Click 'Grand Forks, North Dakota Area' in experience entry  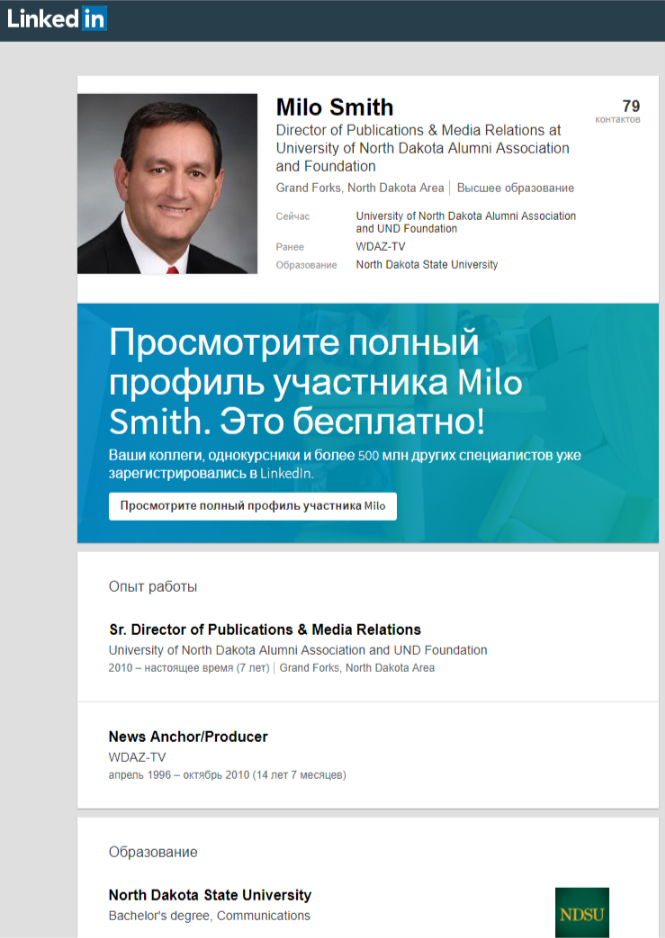[x=357, y=668]
